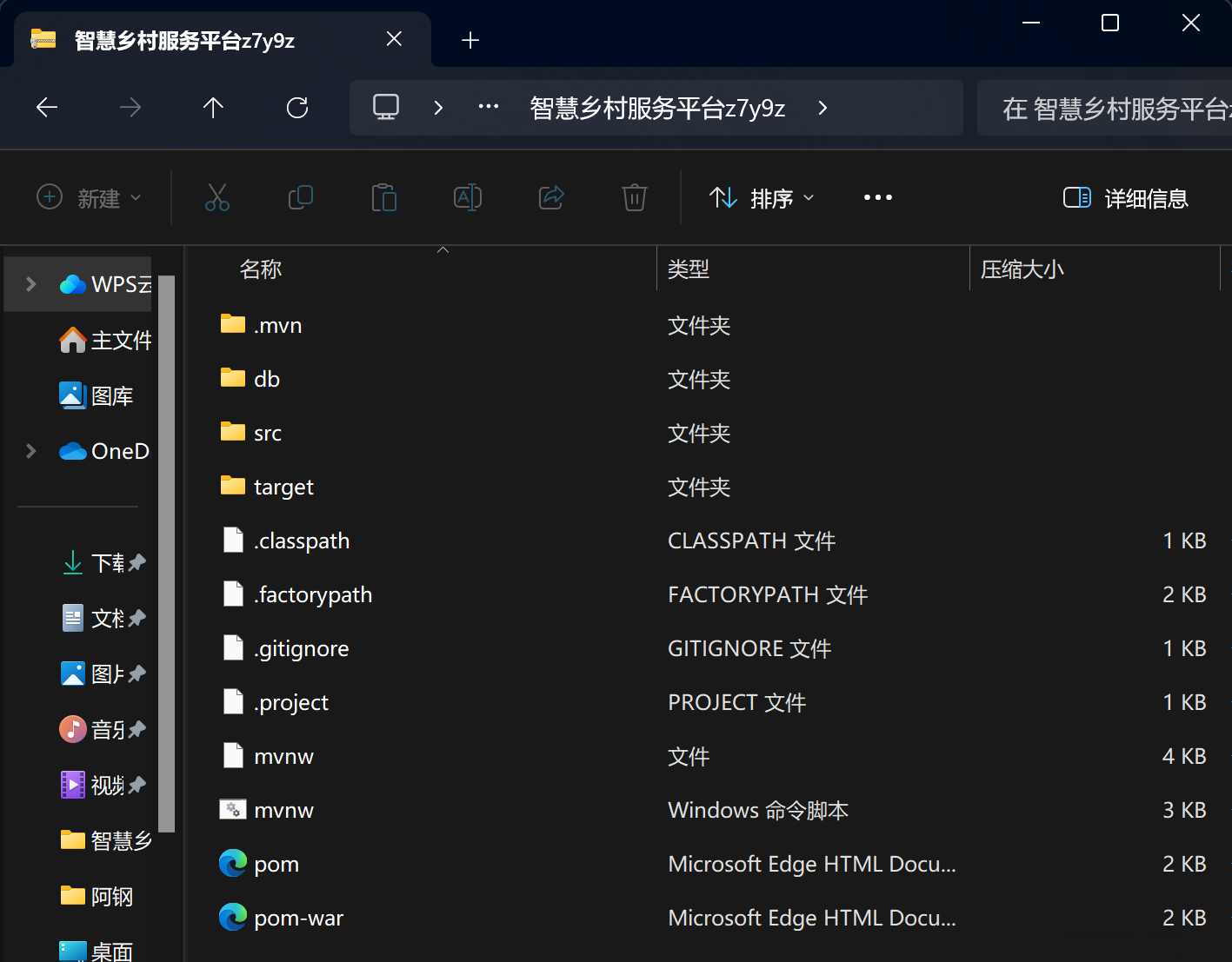Screen dimensions: 1232x962
Task: Expand the WPS cloud tree node
Action: click(x=31, y=284)
